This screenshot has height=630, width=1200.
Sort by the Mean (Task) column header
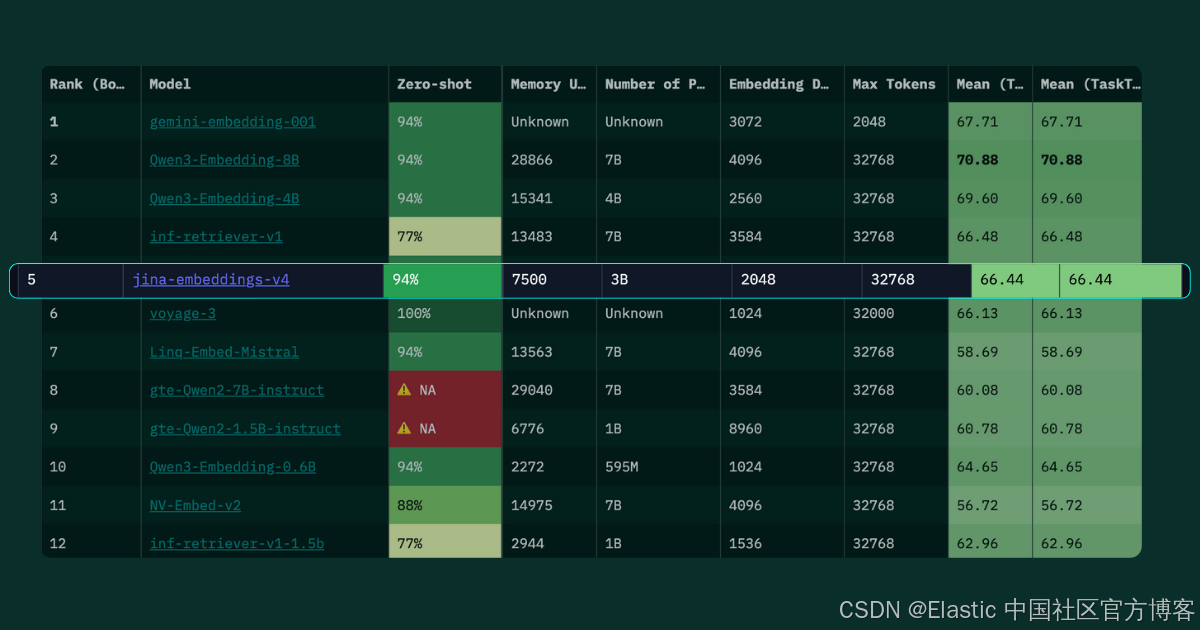click(x=990, y=84)
